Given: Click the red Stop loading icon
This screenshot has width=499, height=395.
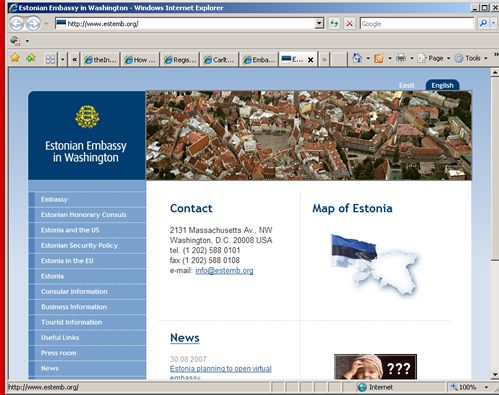Looking at the screenshot, I should [x=349, y=24].
